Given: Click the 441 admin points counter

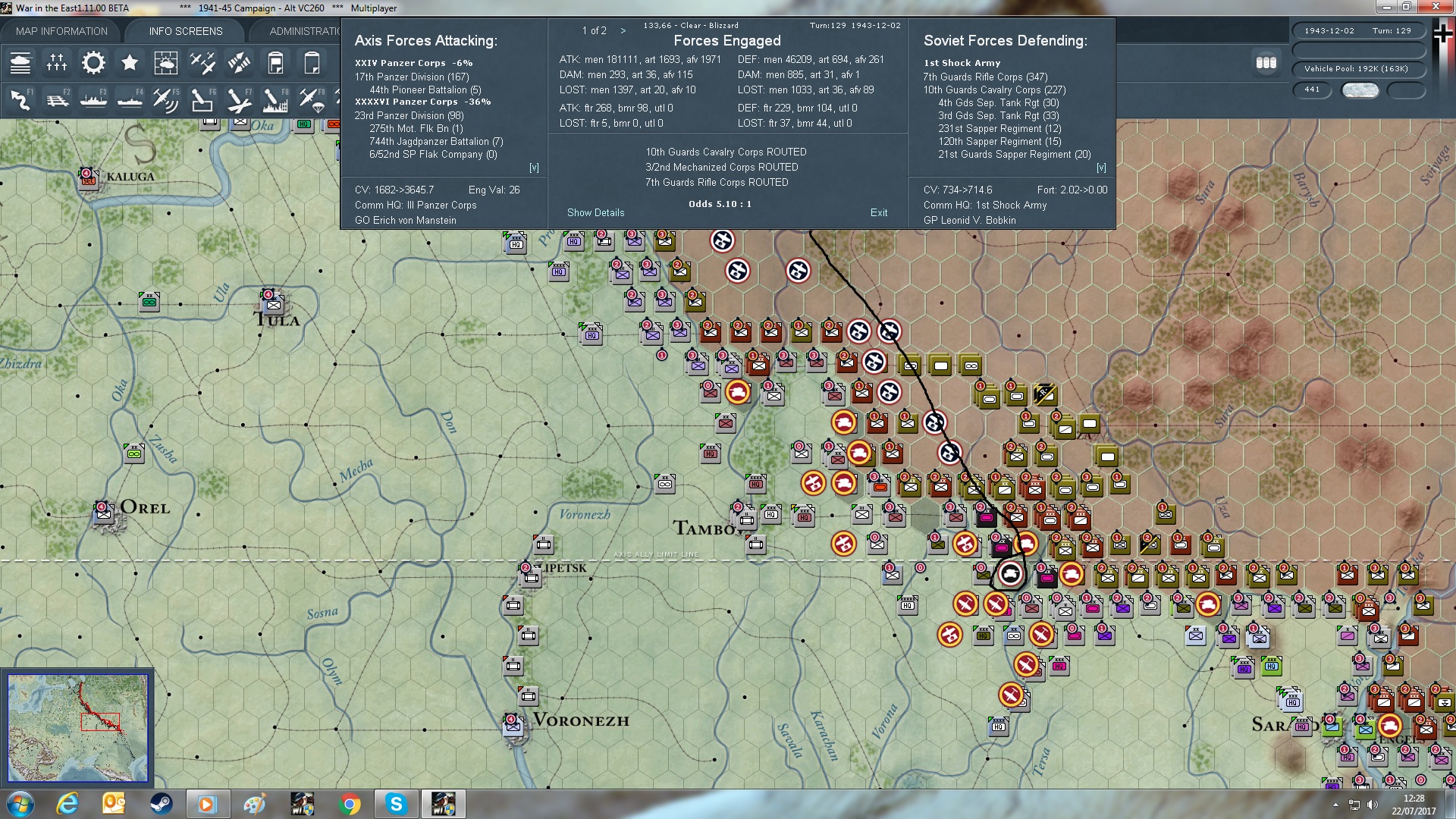Looking at the screenshot, I should point(1312,89).
